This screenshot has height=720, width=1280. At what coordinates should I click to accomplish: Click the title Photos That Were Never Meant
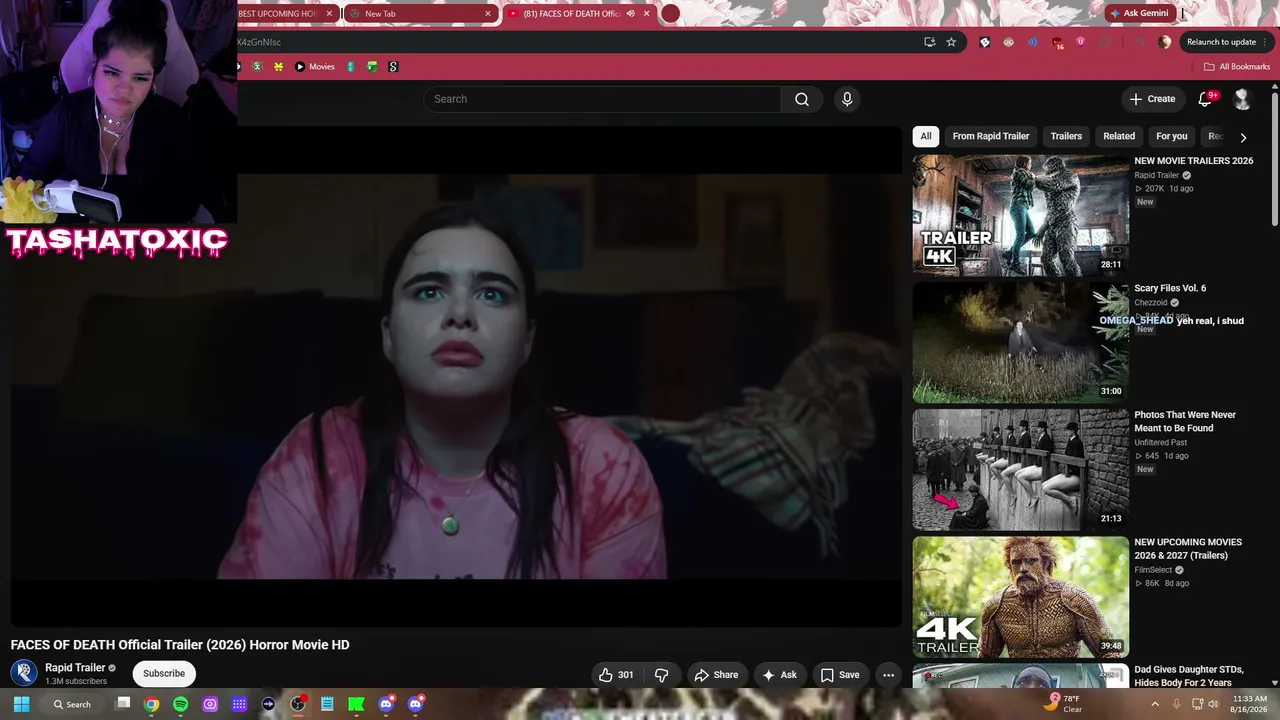tap(1185, 421)
